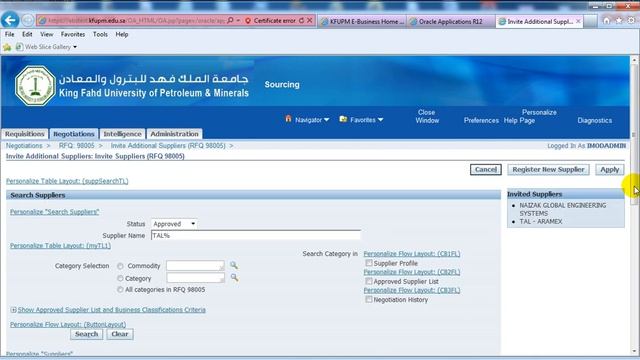Open Personalize Page link
Viewport: 640px width, 360px height.
point(539,116)
